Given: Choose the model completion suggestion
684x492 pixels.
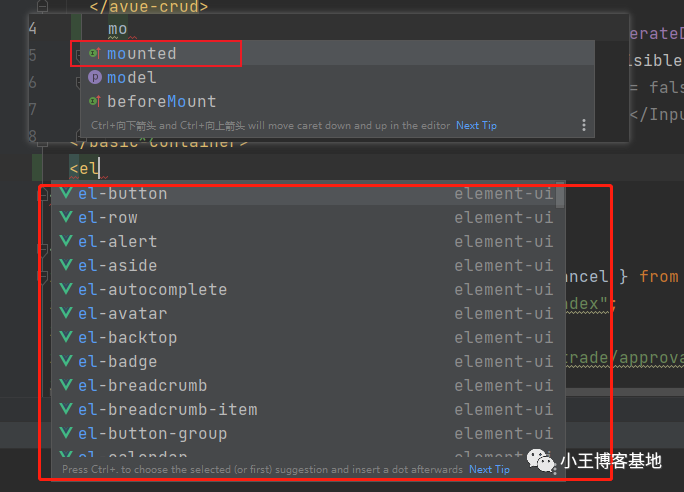Looking at the screenshot, I should pos(337,78).
